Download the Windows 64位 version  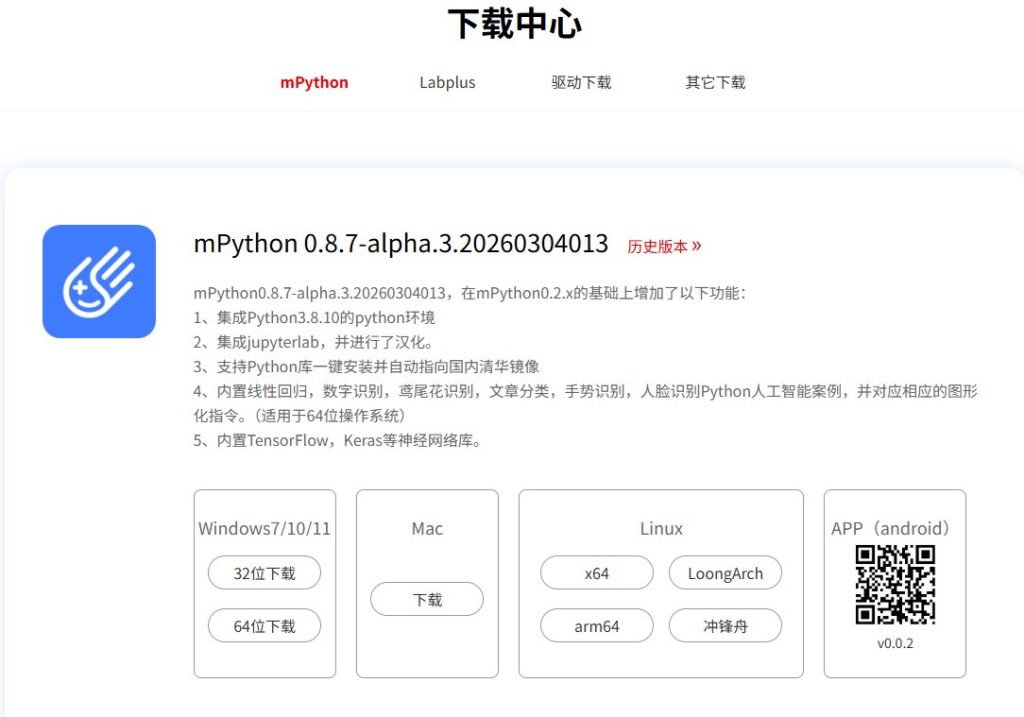[265, 626]
